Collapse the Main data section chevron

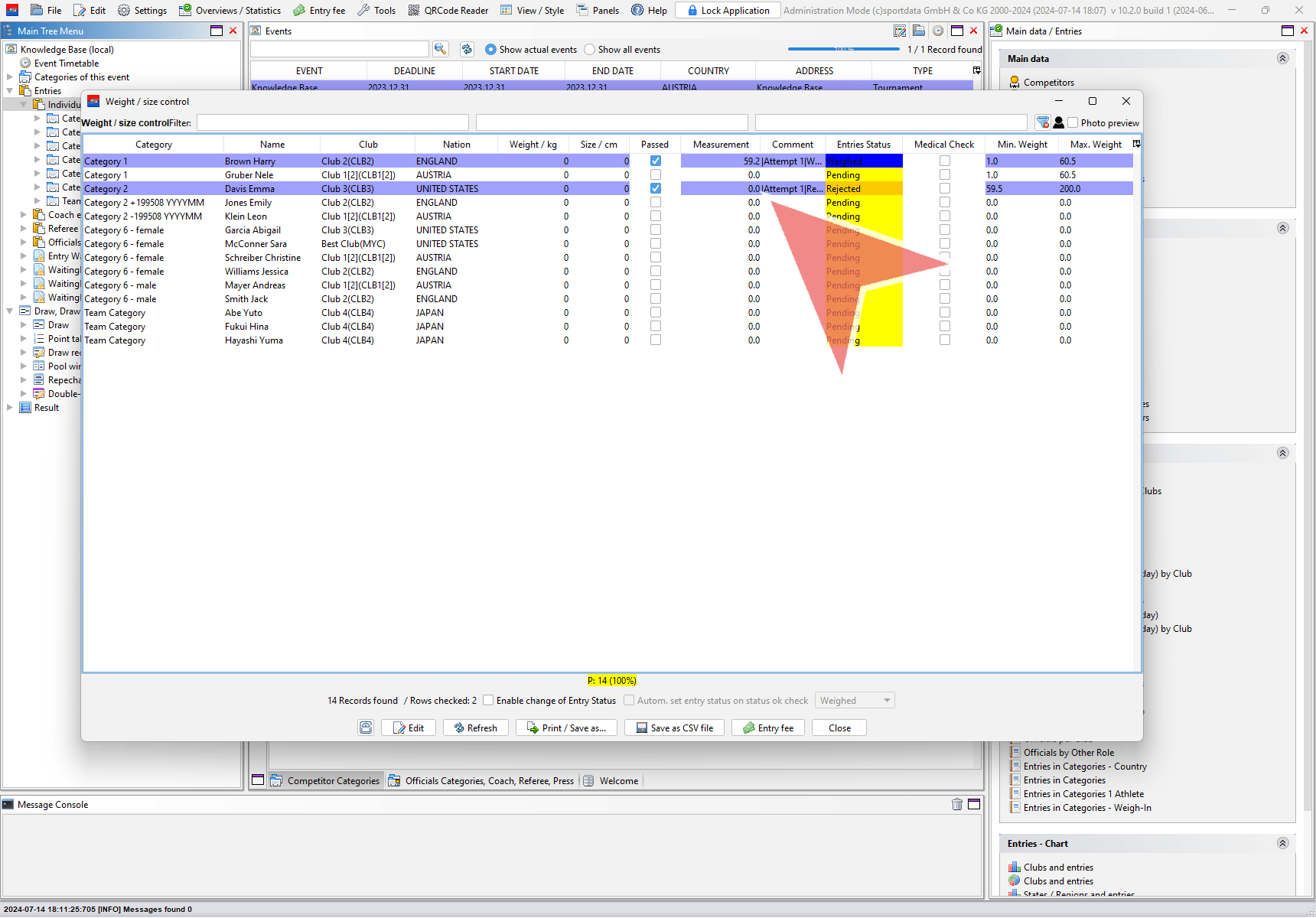(1282, 58)
